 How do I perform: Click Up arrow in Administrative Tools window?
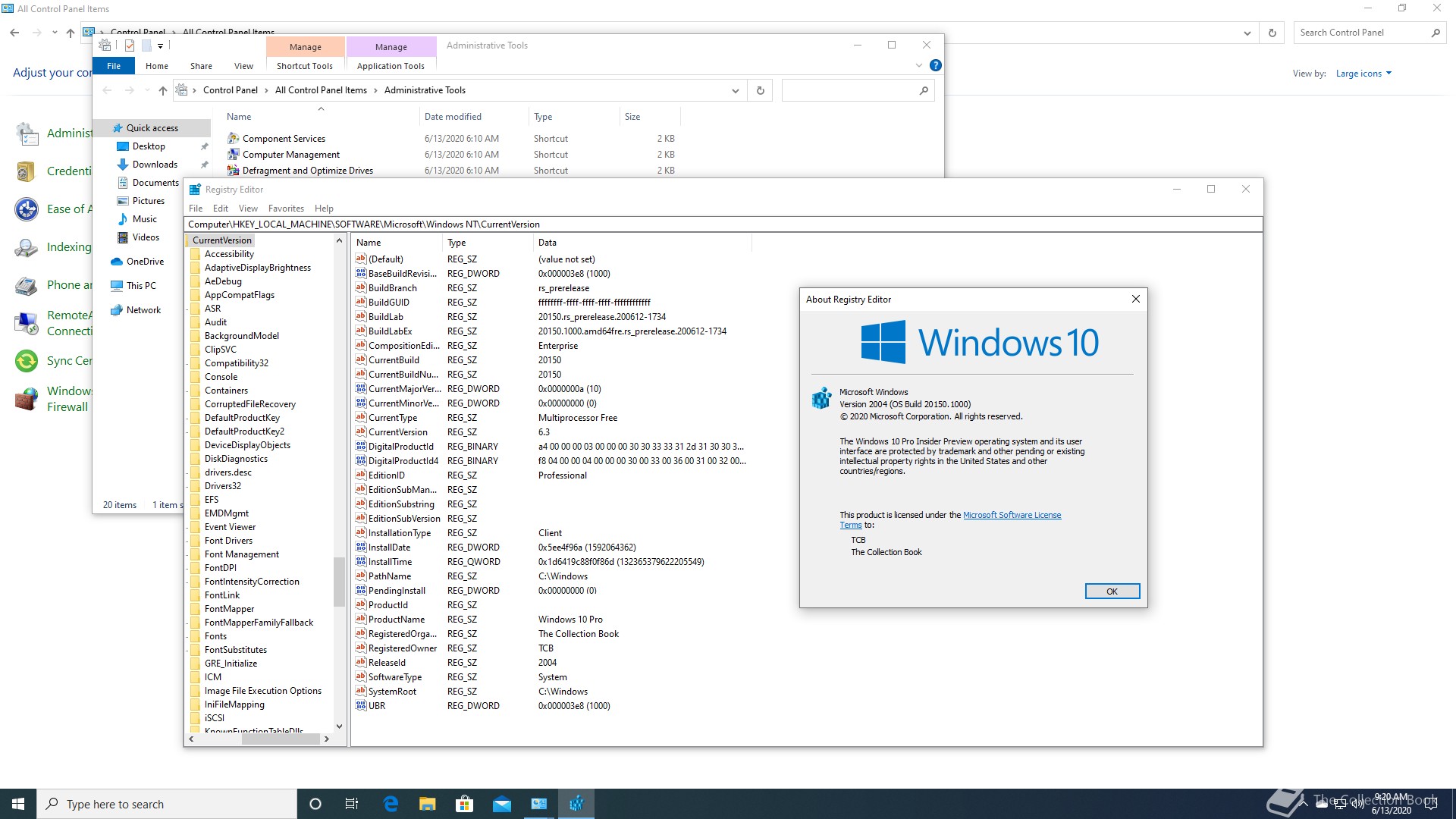point(162,91)
